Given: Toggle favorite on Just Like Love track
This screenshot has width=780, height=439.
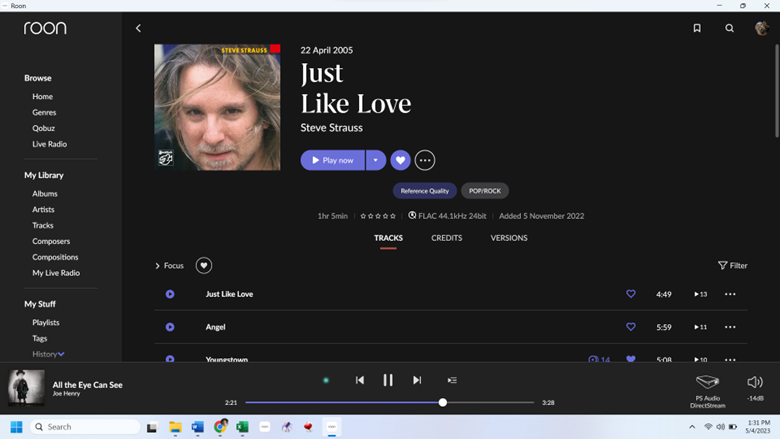Looking at the screenshot, I should 631,294.
